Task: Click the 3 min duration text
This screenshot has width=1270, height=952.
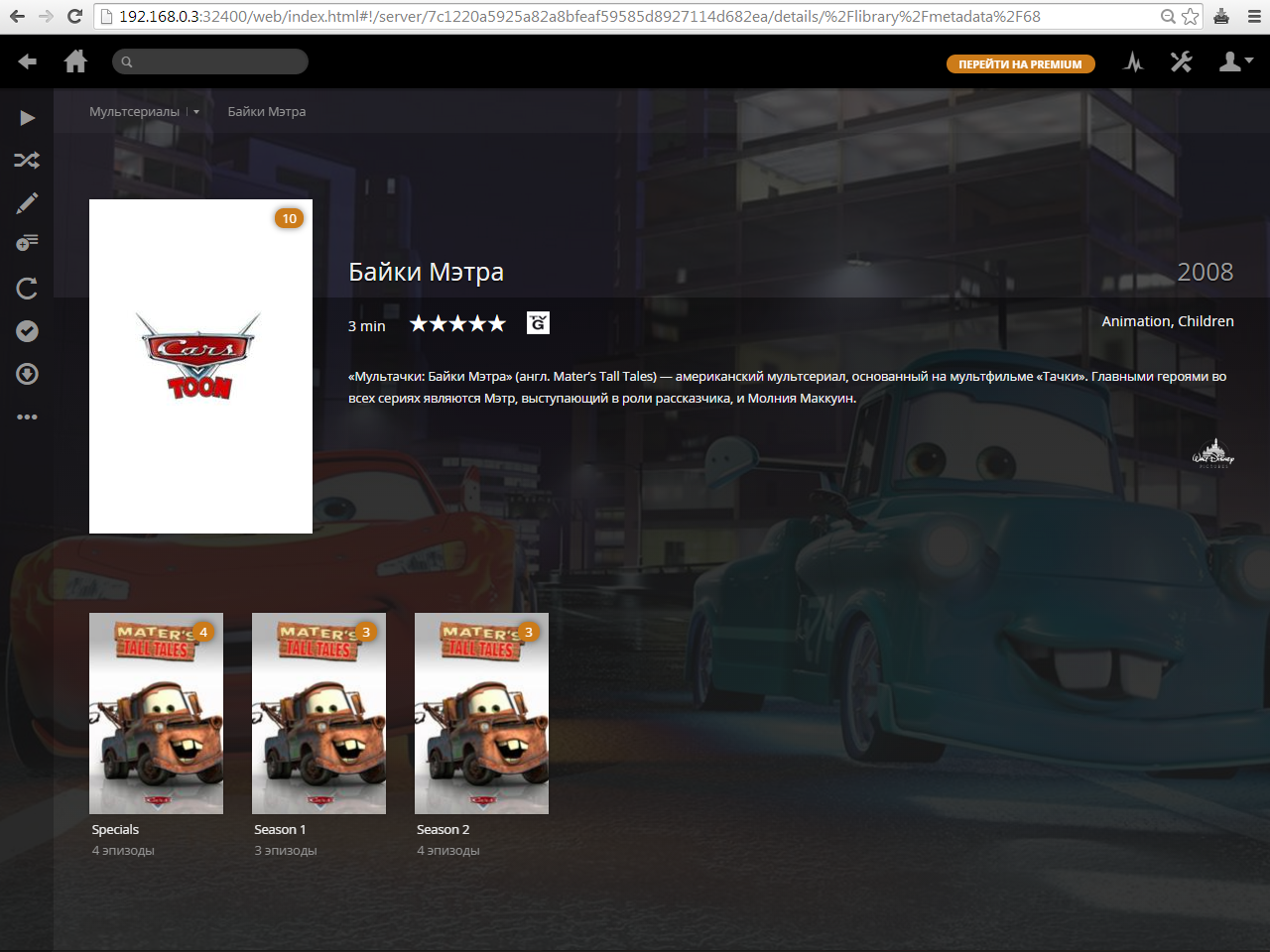Action: 366,326
